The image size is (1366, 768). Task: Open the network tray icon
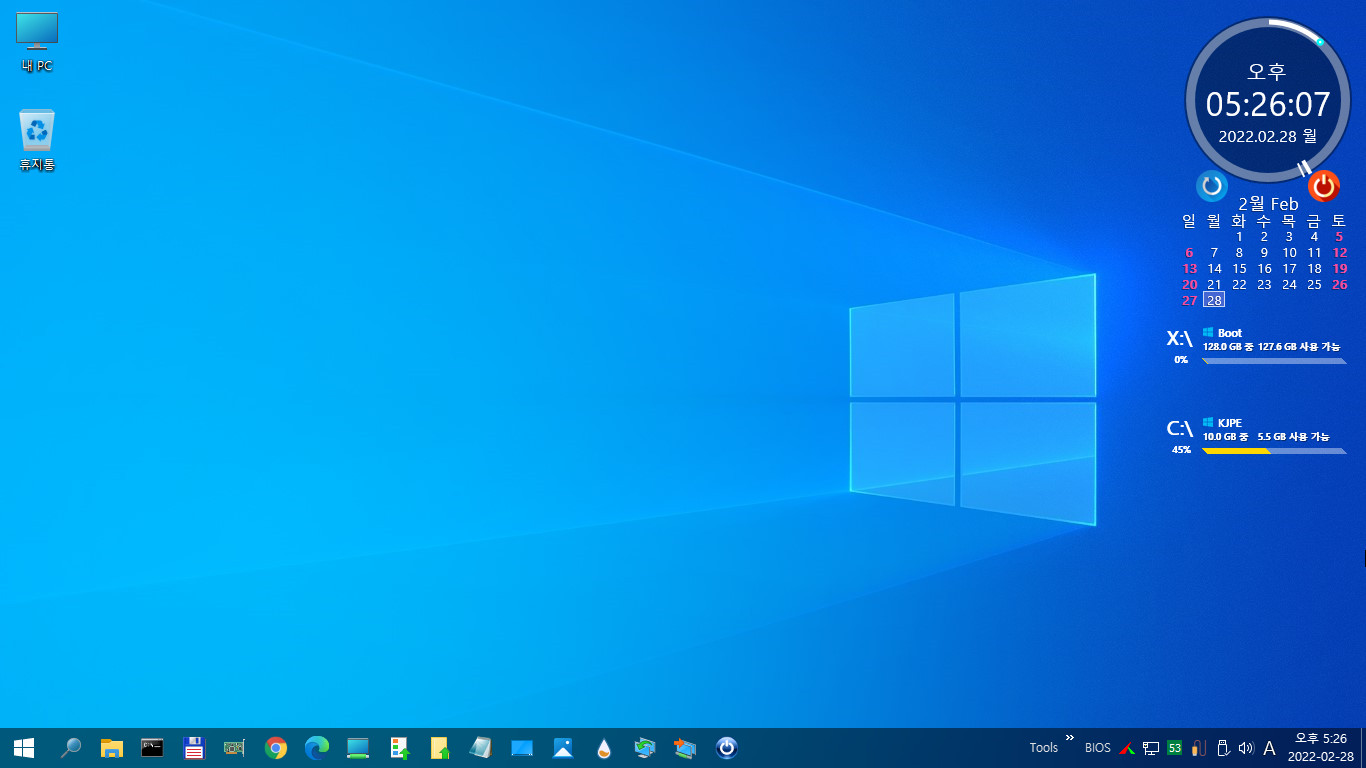click(1151, 748)
